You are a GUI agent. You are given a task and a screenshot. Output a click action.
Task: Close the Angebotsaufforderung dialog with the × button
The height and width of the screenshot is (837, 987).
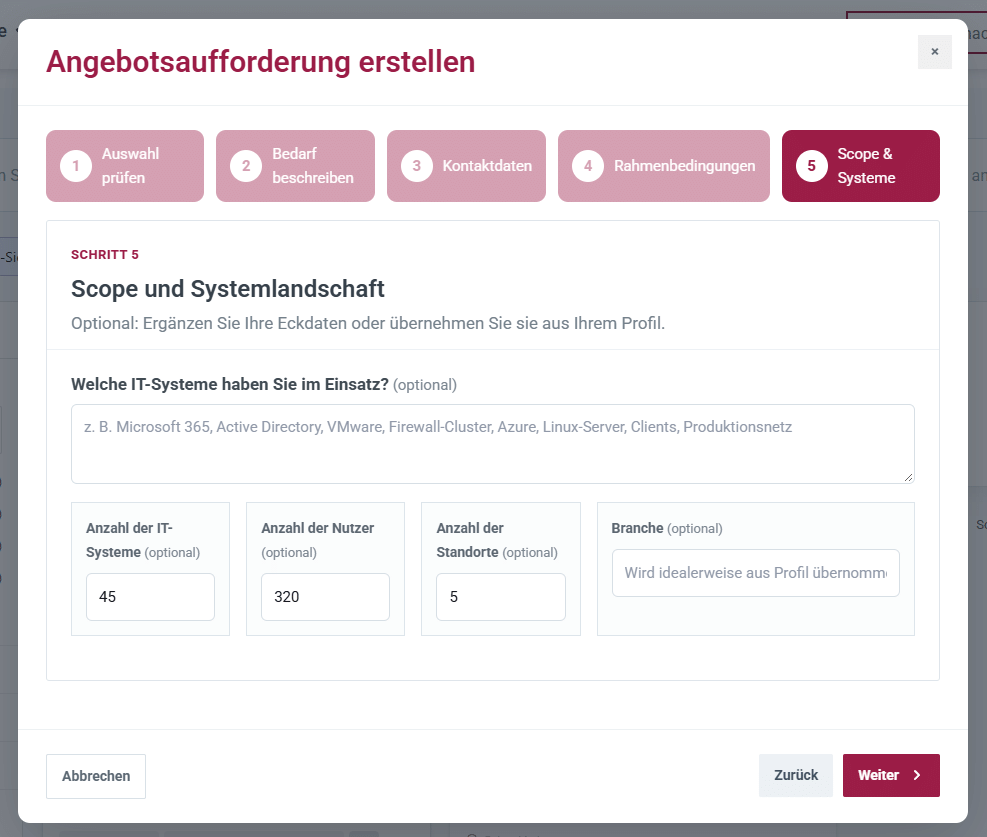[934, 52]
